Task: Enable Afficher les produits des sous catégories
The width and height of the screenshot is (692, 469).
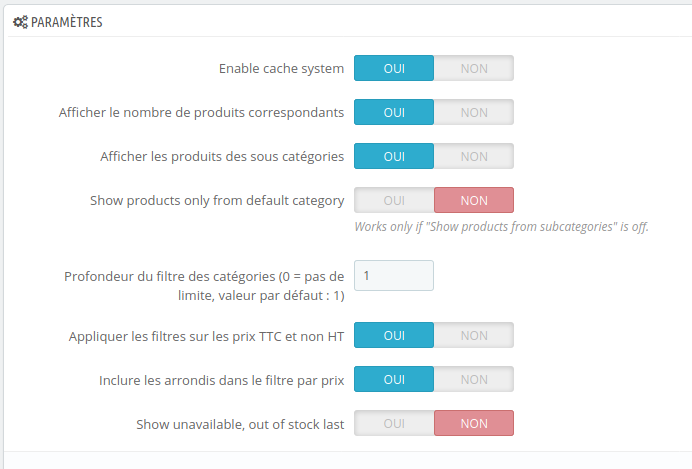Action: pyautogui.click(x=394, y=156)
